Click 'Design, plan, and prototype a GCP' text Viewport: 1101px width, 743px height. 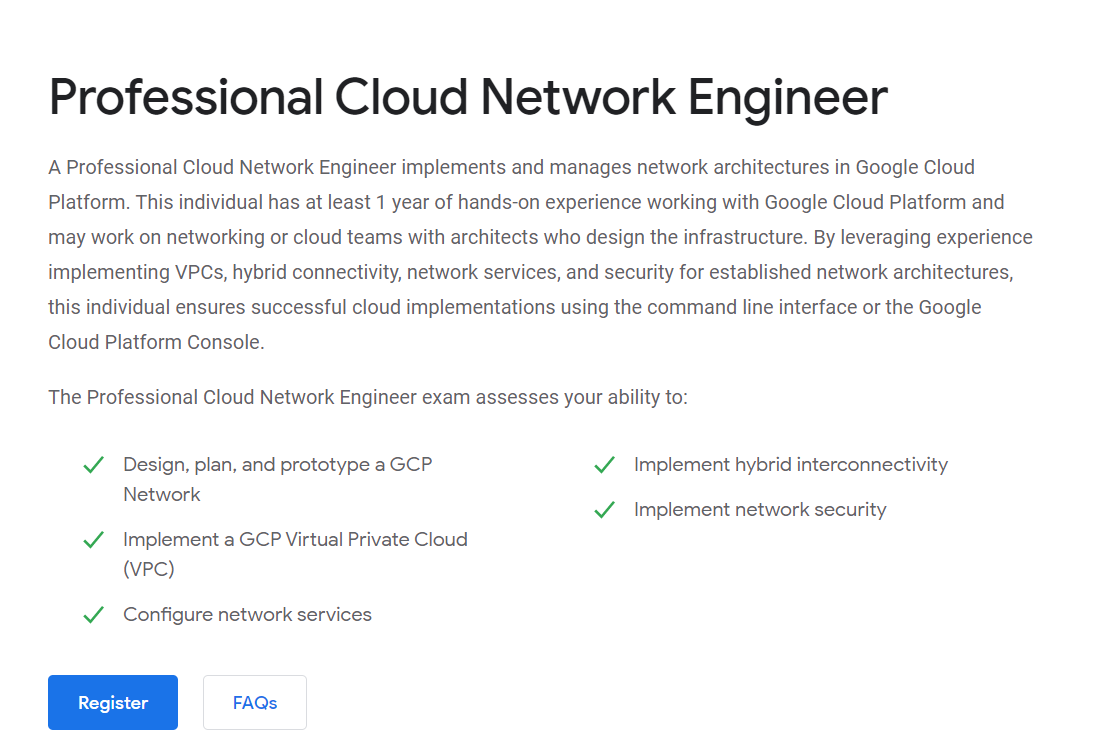click(x=277, y=464)
